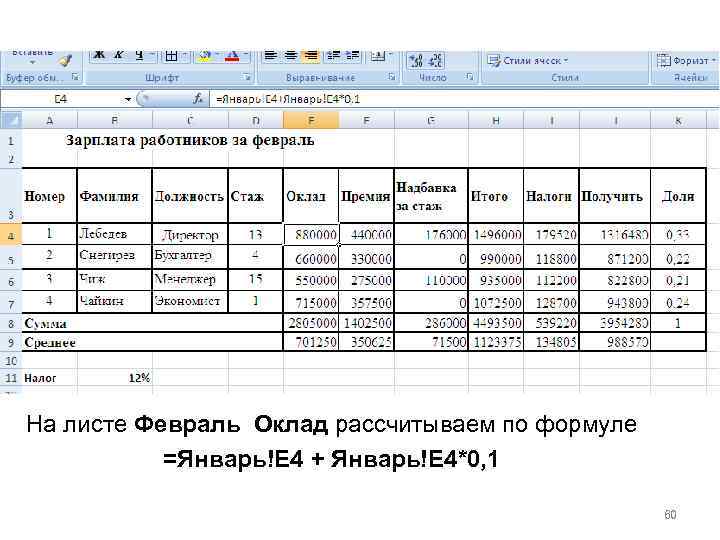Viewport: 720px width, 540px height.
Task: Click the position cell 'Бухгалтер'
Action: pyautogui.click(x=190, y=255)
